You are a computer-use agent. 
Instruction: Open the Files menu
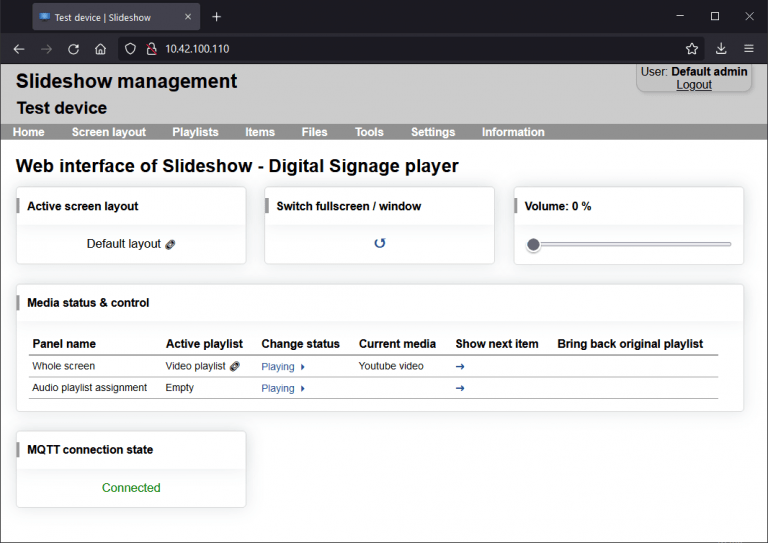point(314,132)
